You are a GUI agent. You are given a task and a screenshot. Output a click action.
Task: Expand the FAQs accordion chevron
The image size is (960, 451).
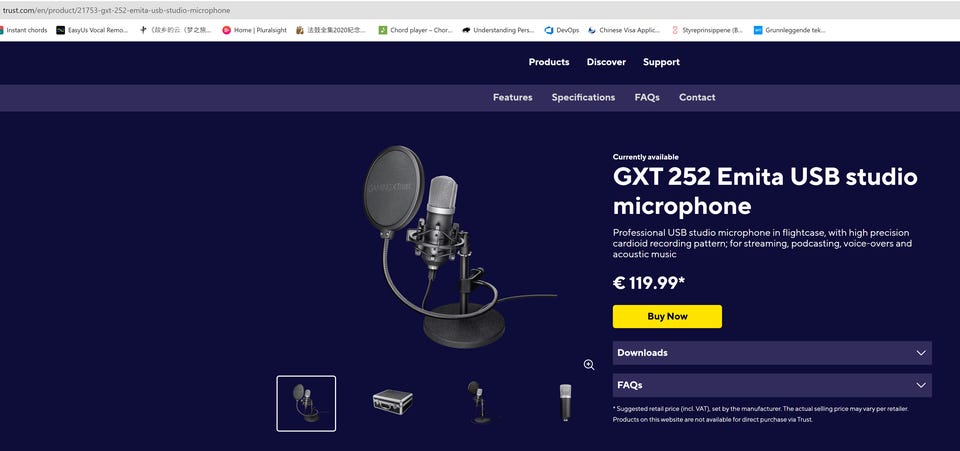[x=921, y=386]
